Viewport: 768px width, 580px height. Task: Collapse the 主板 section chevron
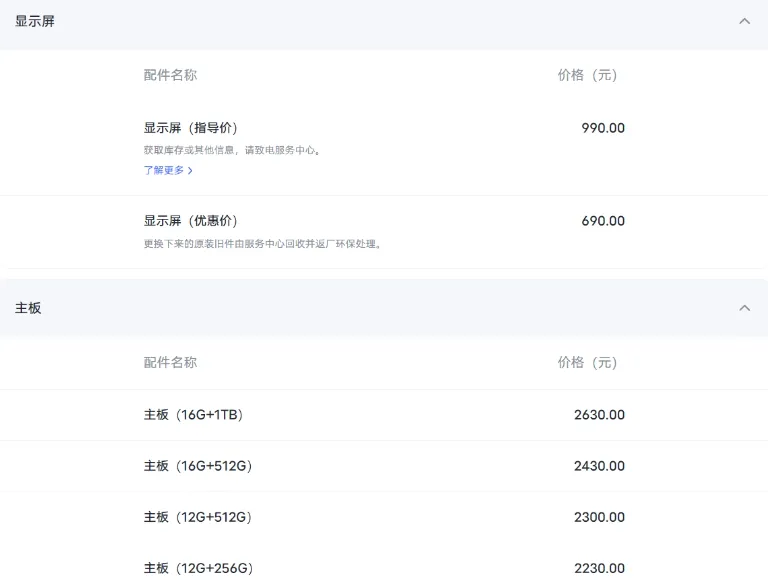[744, 308]
